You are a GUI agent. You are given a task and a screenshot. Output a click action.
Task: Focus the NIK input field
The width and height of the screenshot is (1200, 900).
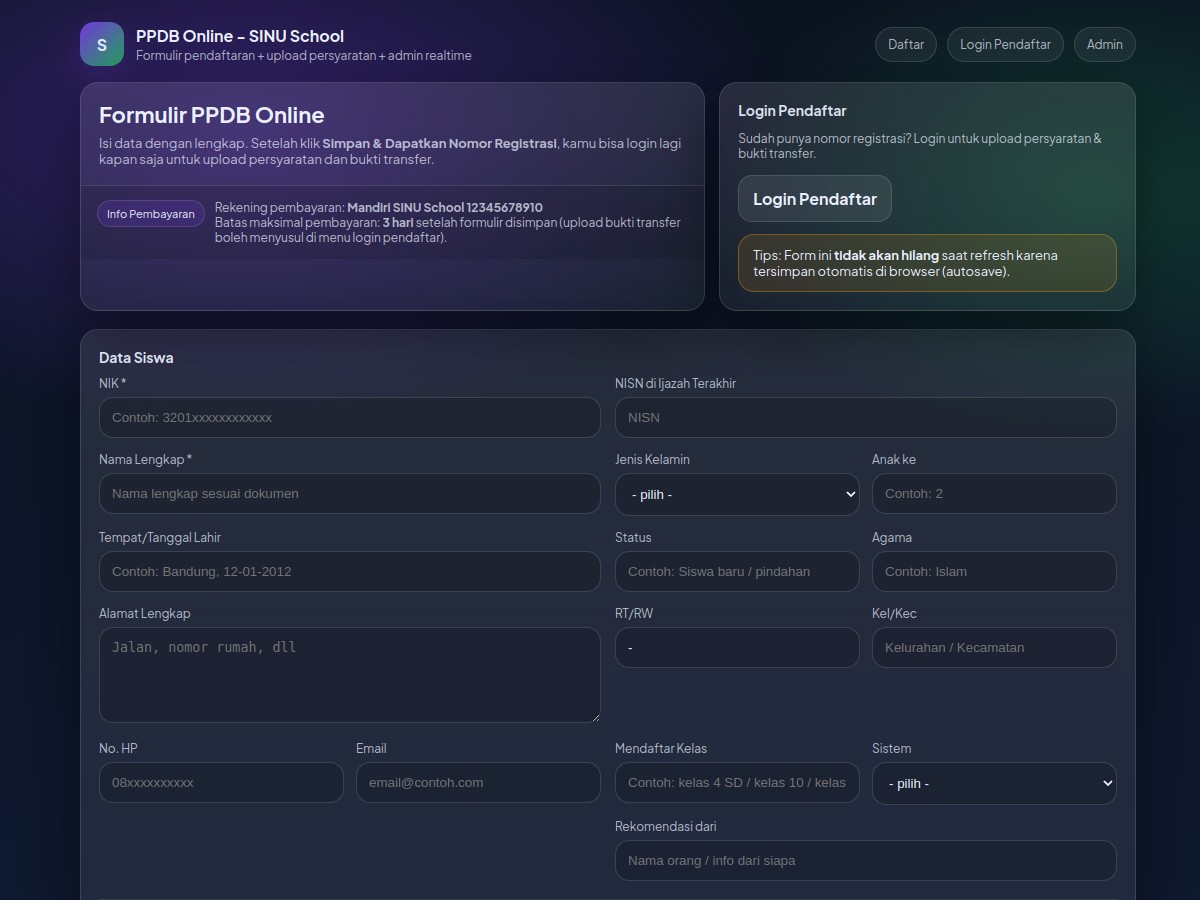350,417
